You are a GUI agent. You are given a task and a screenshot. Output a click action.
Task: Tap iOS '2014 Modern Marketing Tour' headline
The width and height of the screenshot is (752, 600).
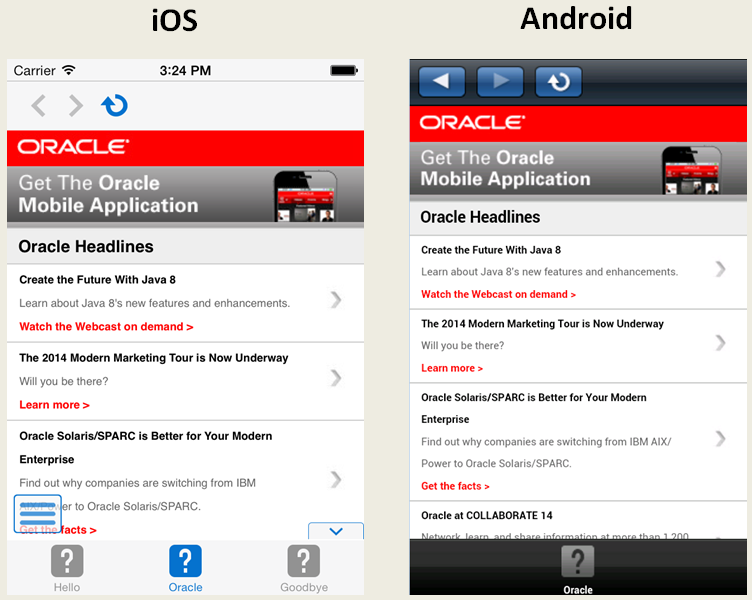click(153, 358)
